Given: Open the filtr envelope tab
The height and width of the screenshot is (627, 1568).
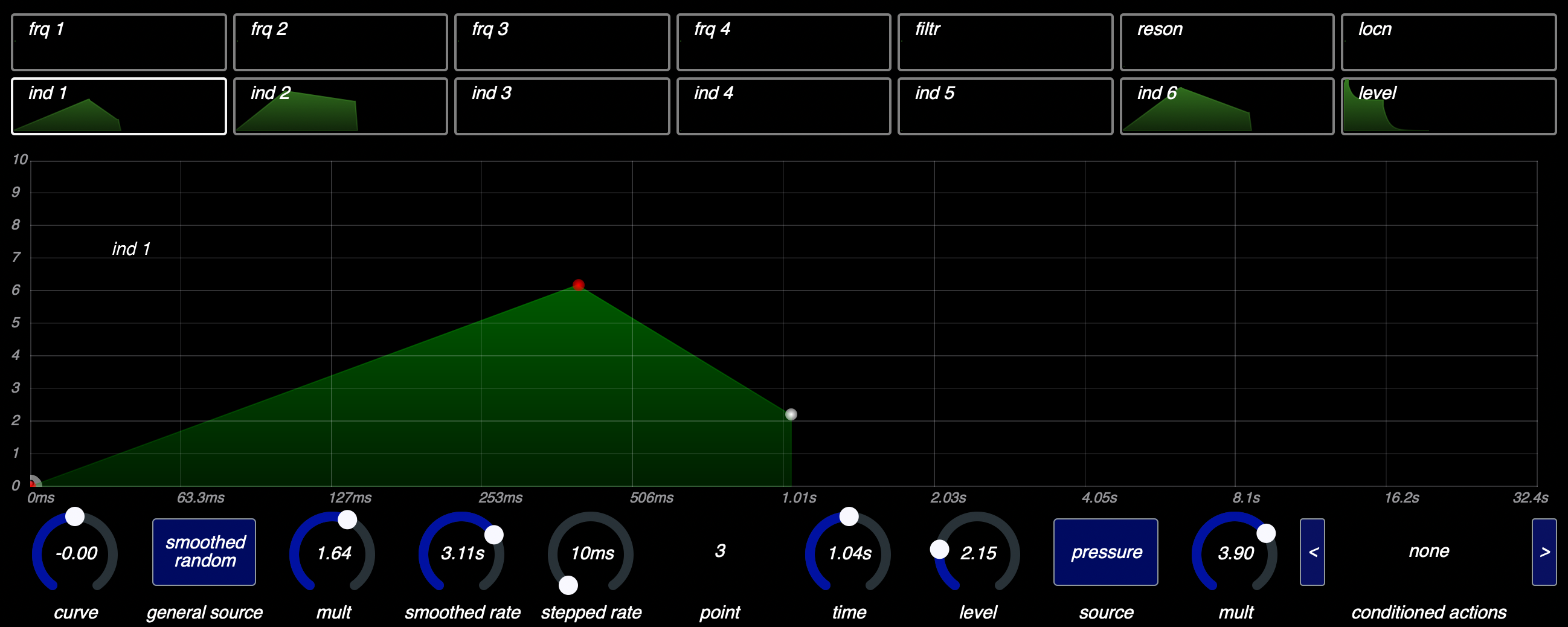Looking at the screenshot, I should pyautogui.click(x=1005, y=43).
